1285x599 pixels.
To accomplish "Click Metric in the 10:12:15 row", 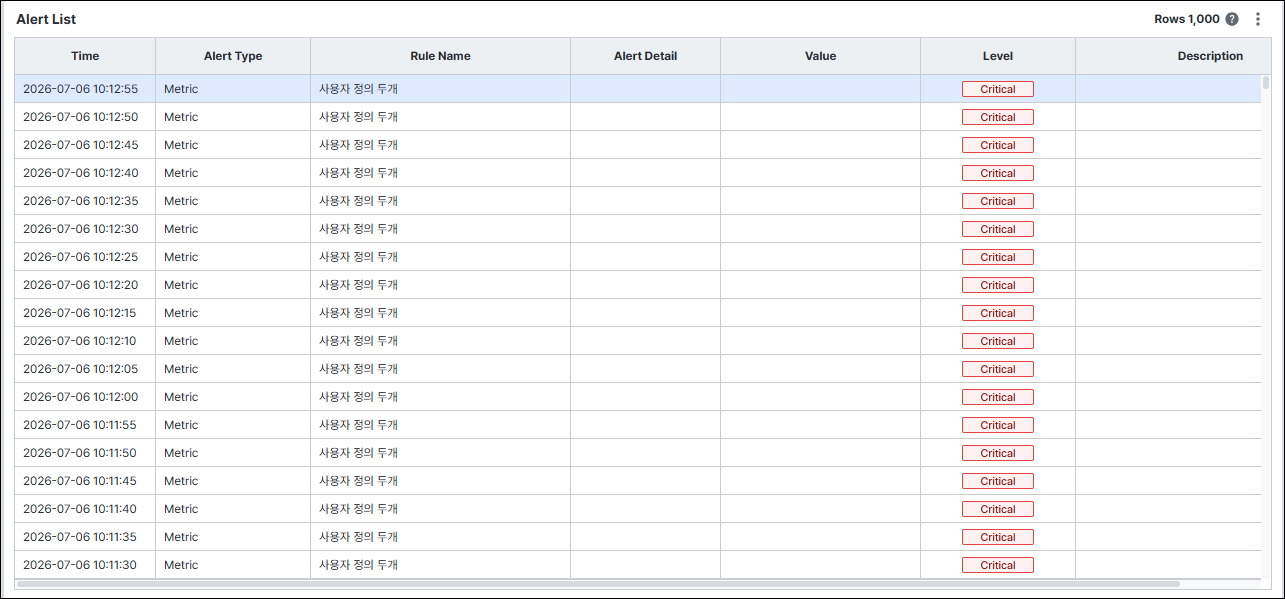I will coord(181,313).
